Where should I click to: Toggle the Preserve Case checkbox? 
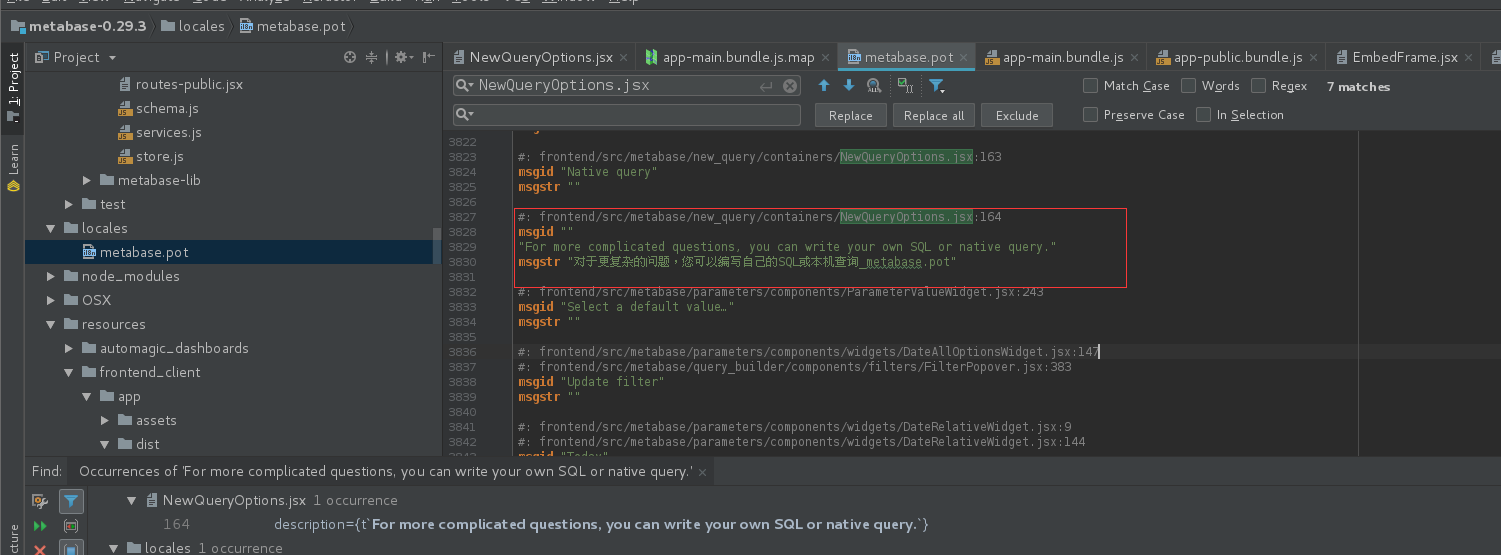click(x=1091, y=115)
